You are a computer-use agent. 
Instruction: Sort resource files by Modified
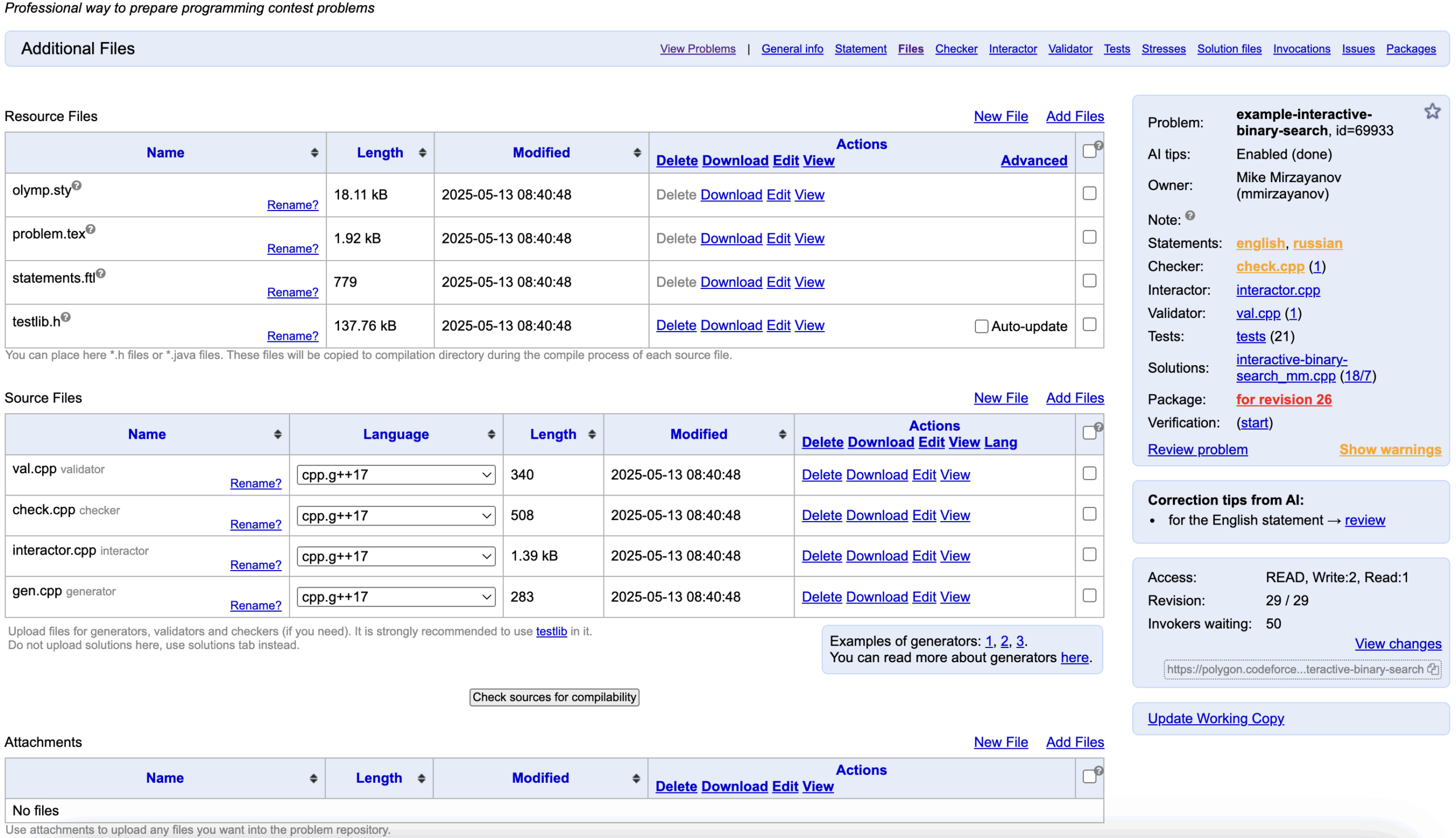click(x=637, y=152)
